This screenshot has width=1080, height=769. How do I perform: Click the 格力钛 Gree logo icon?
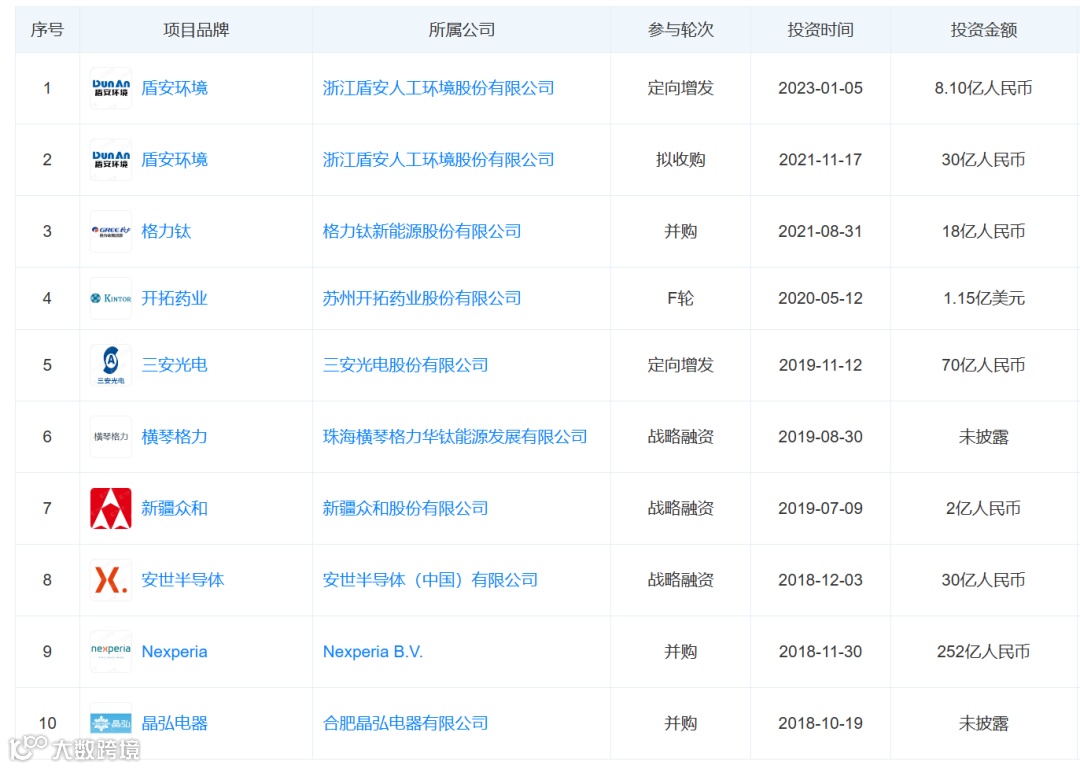coord(110,232)
